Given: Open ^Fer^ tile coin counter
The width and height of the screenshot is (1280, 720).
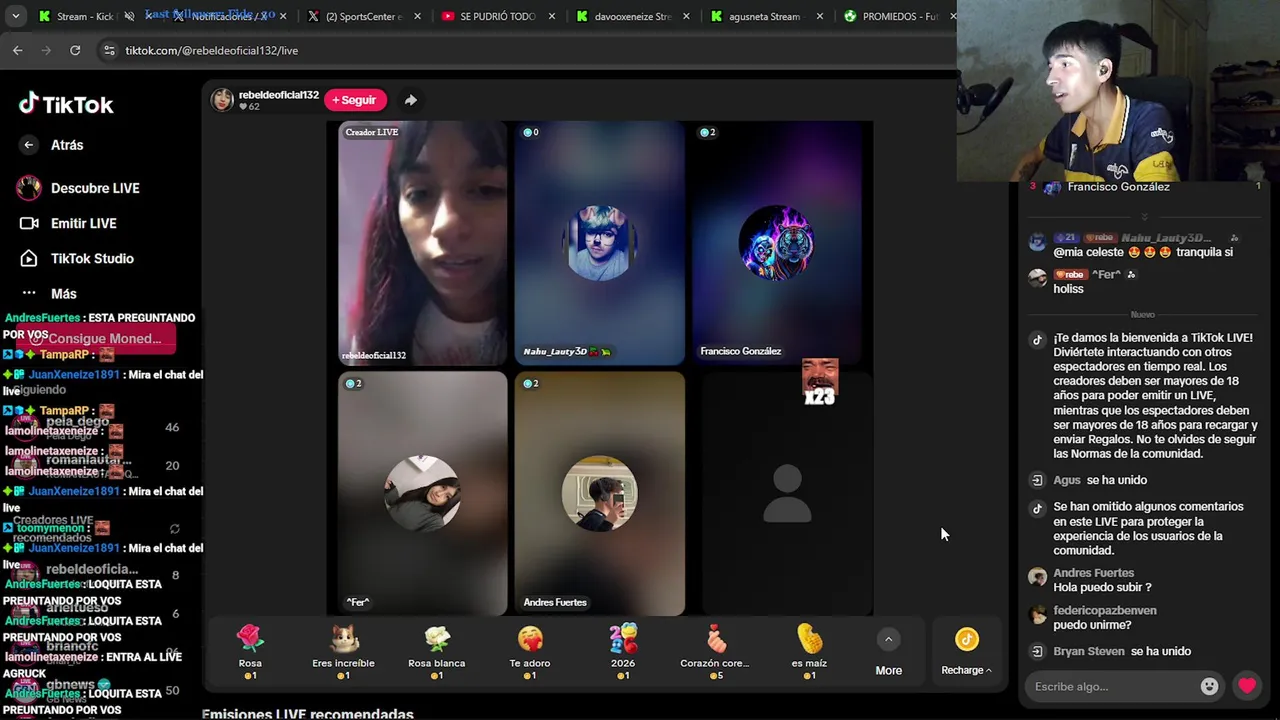Looking at the screenshot, I should click(x=352, y=383).
